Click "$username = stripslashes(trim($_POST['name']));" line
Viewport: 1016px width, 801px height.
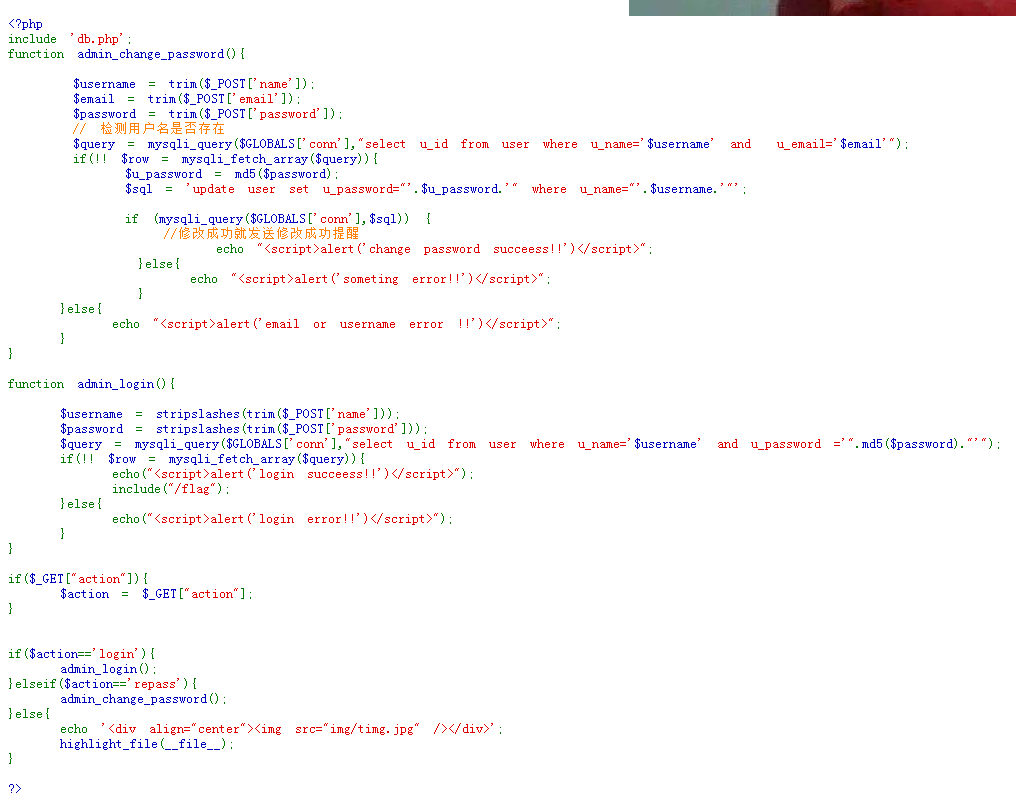pos(230,414)
